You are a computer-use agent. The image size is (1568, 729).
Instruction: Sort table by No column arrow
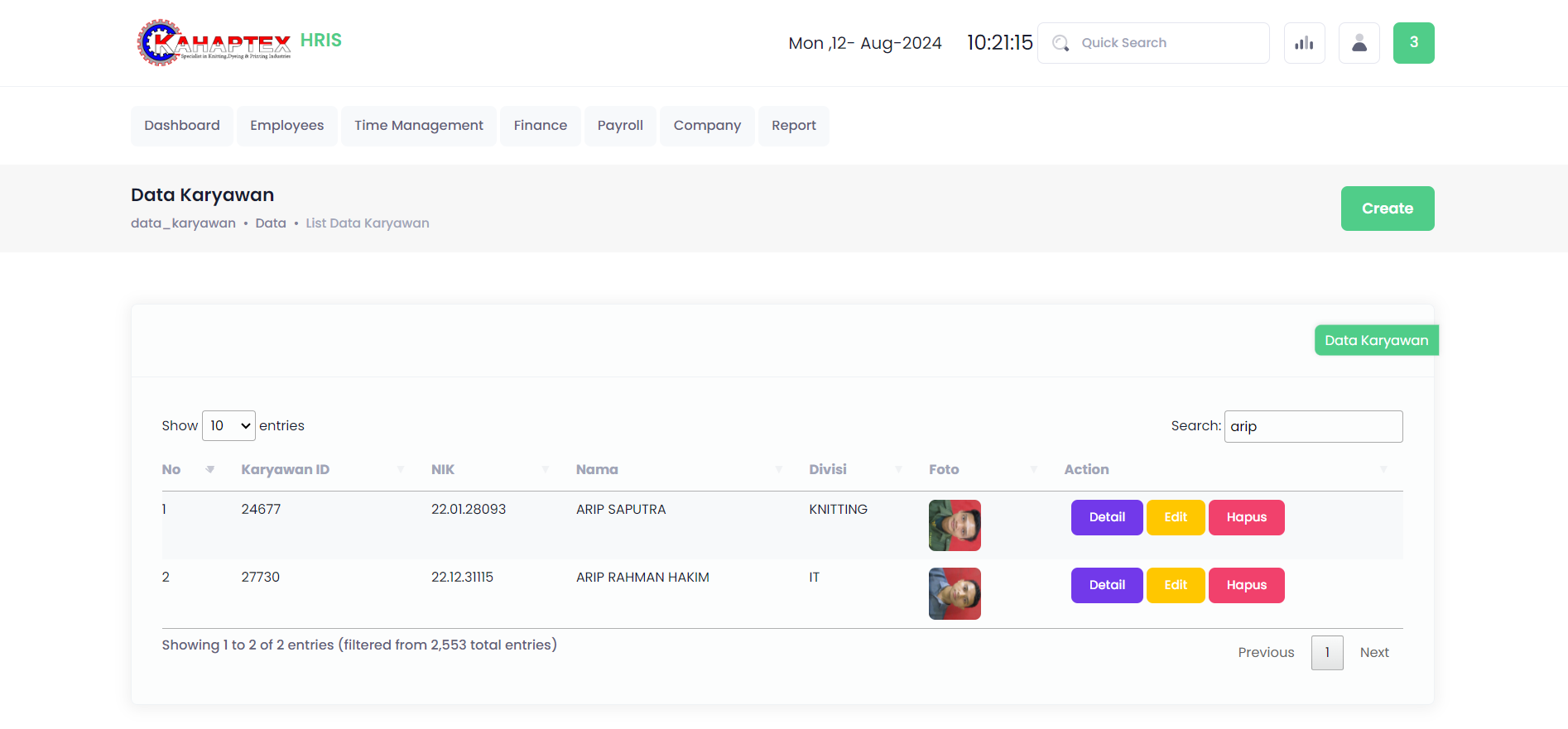click(209, 469)
